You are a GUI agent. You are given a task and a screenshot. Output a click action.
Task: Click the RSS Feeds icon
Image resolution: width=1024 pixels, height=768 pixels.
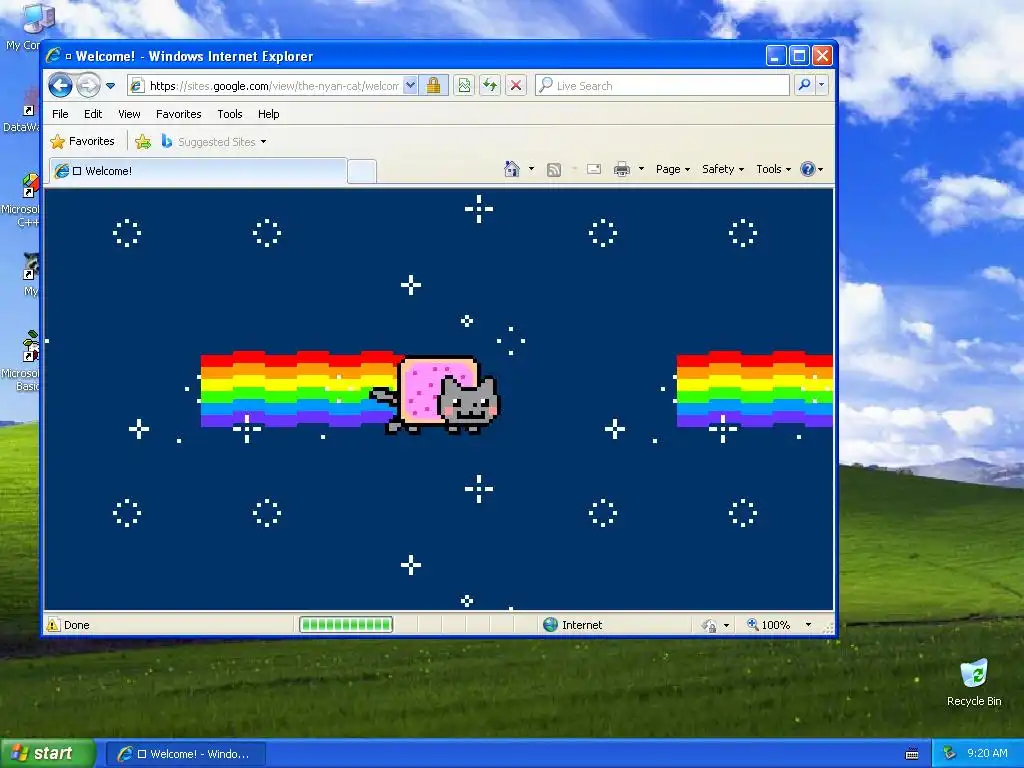point(554,170)
